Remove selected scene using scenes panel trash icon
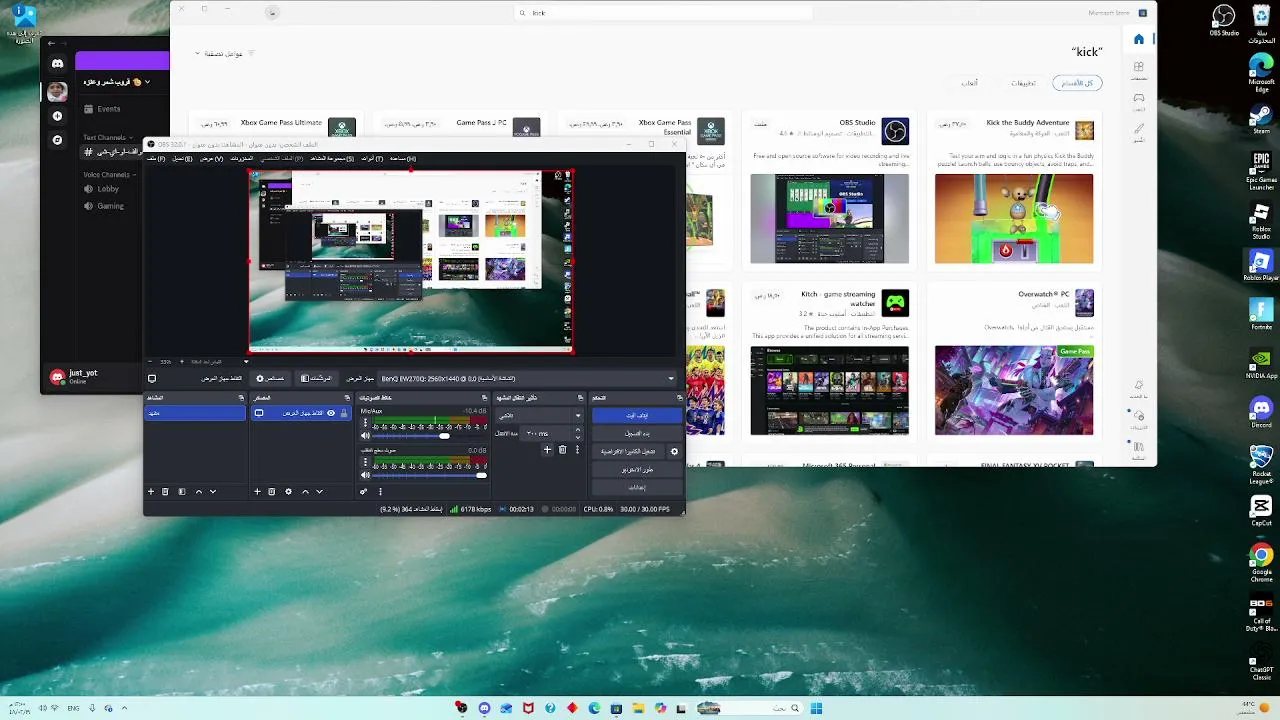1280x720 pixels. click(x=166, y=492)
